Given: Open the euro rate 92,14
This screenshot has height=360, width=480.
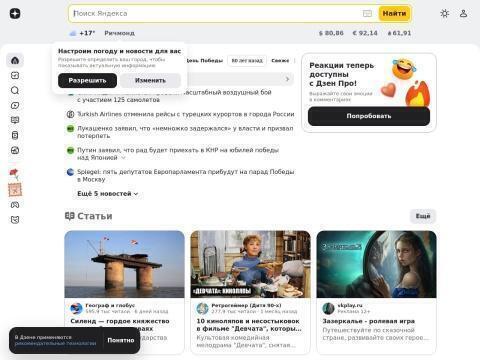Looking at the screenshot, I should [x=365, y=33].
